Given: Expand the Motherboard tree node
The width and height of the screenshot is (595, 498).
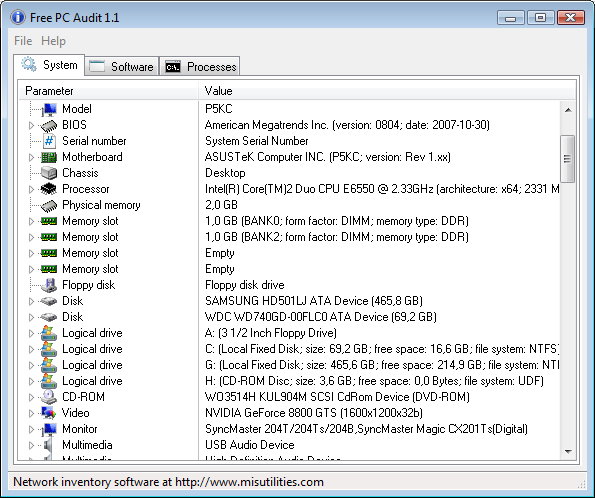Looking at the screenshot, I should [x=31, y=157].
